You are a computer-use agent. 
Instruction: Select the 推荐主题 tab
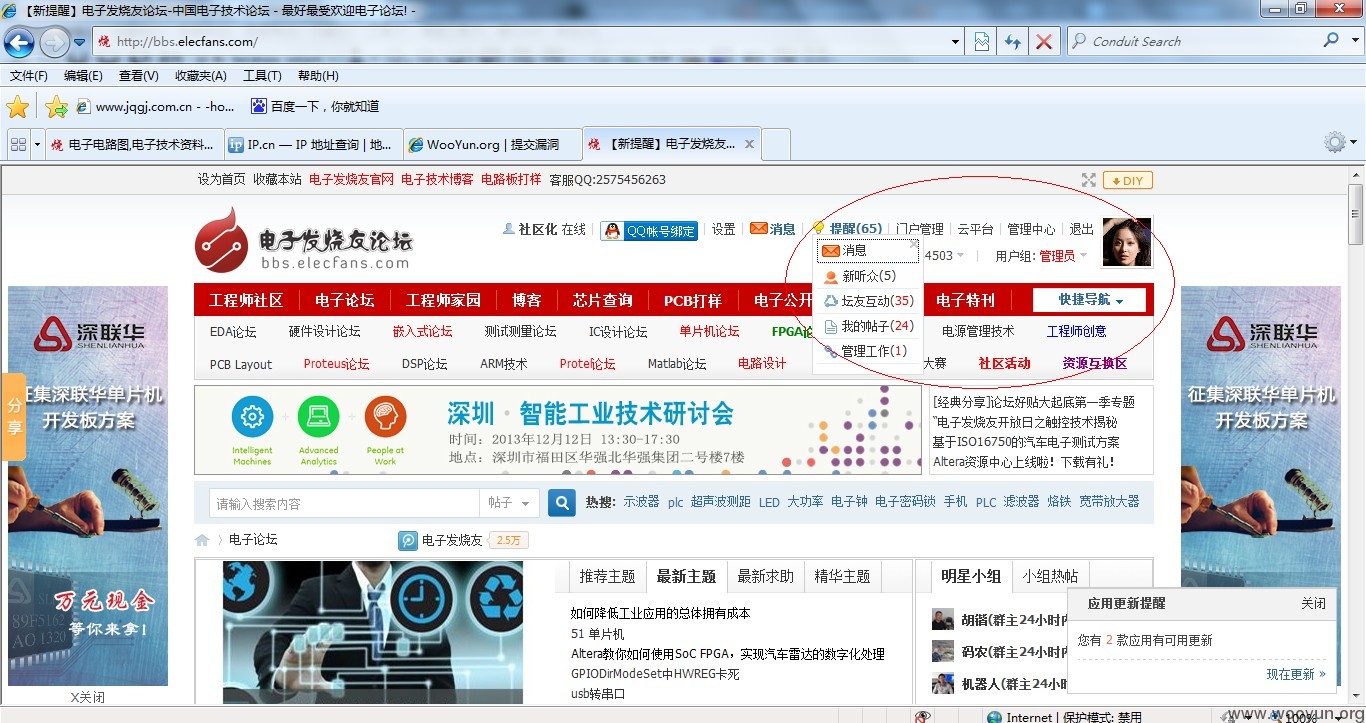click(607, 576)
